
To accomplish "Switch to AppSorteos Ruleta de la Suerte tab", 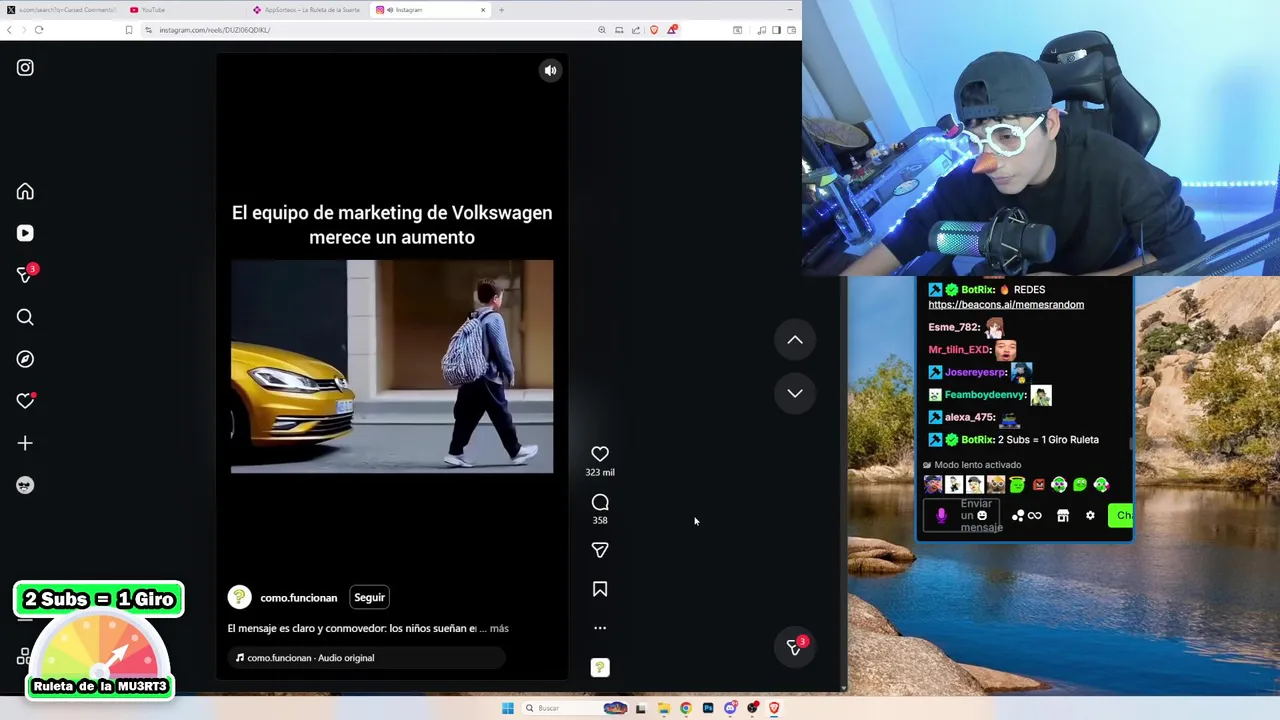I will click(308, 10).
